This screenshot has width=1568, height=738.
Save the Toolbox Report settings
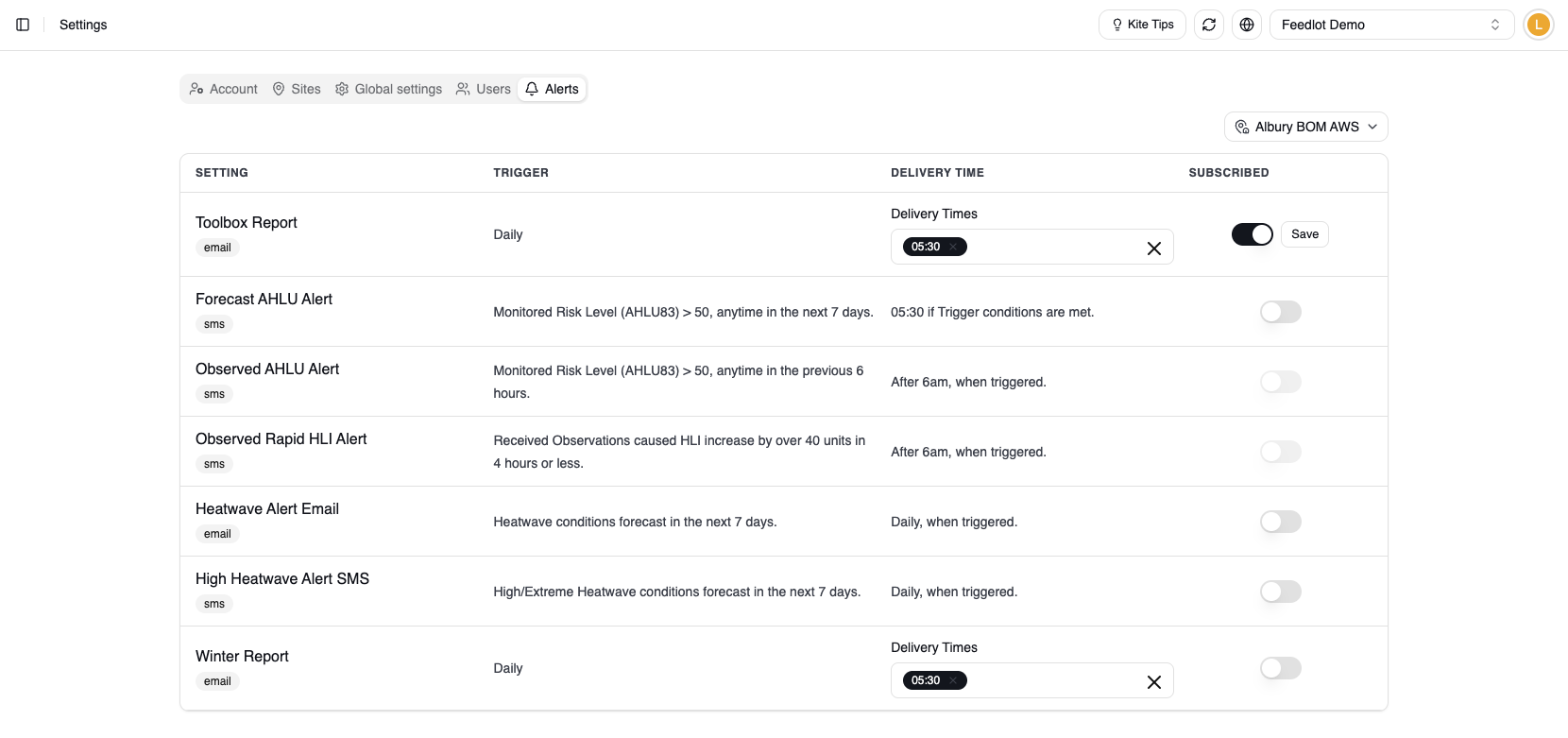click(1304, 234)
